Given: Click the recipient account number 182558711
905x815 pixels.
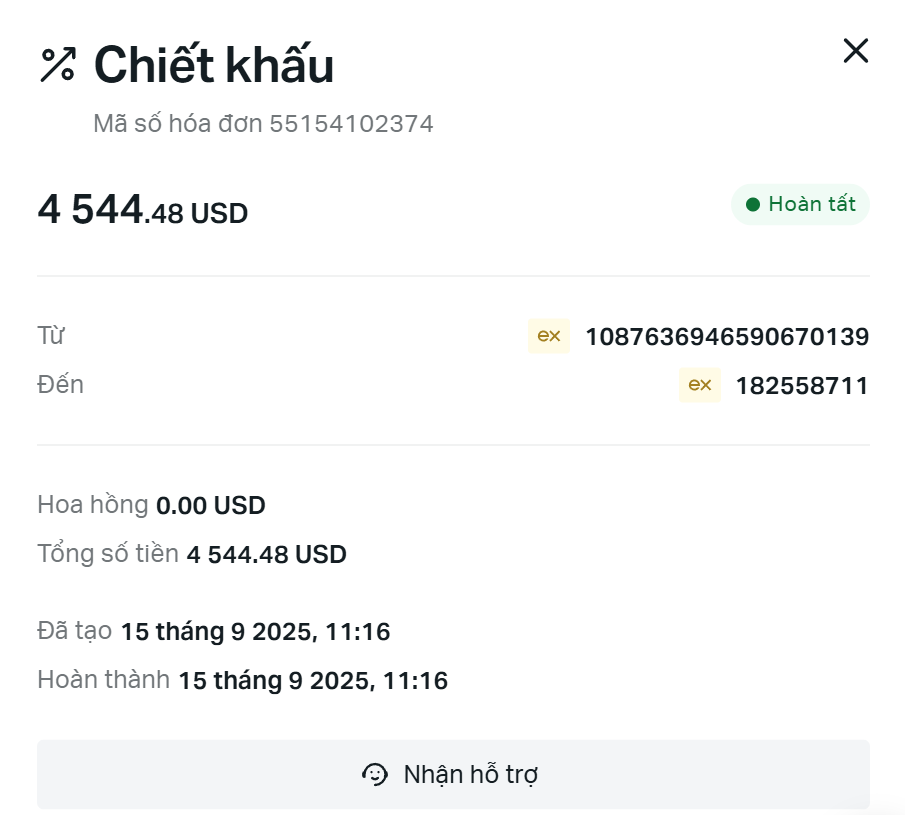Looking at the screenshot, I should [802, 386].
